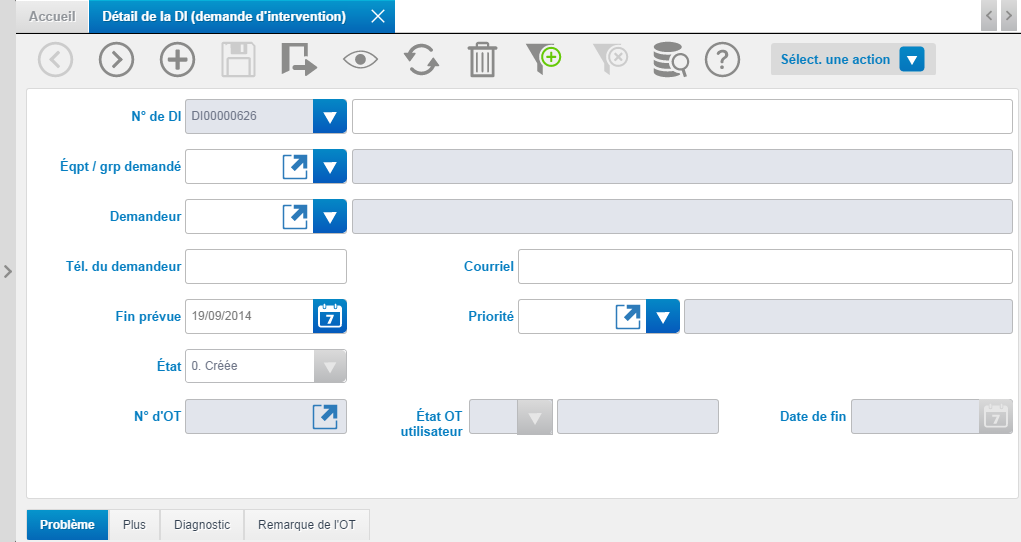
Task: Open the Fin prévue calendar picker
Action: [329, 317]
